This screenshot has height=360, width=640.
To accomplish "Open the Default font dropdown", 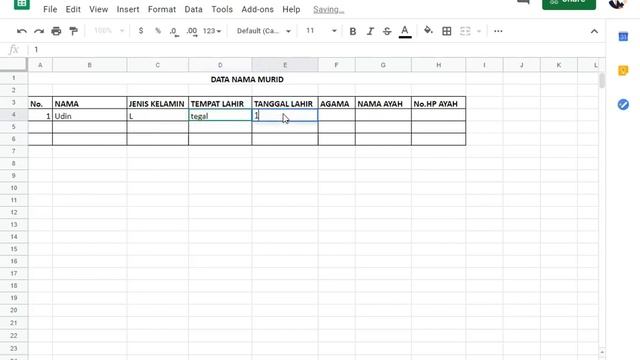I will pyautogui.click(x=264, y=31).
